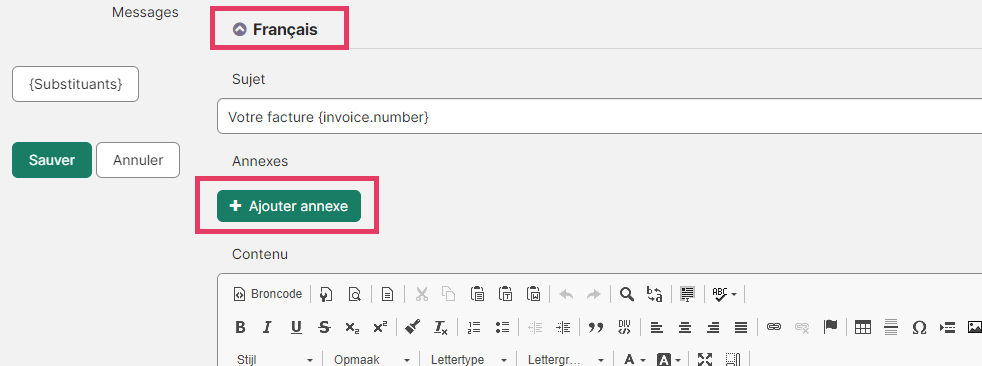Click the Increase indent icon
The image size is (982, 366).
click(563, 327)
